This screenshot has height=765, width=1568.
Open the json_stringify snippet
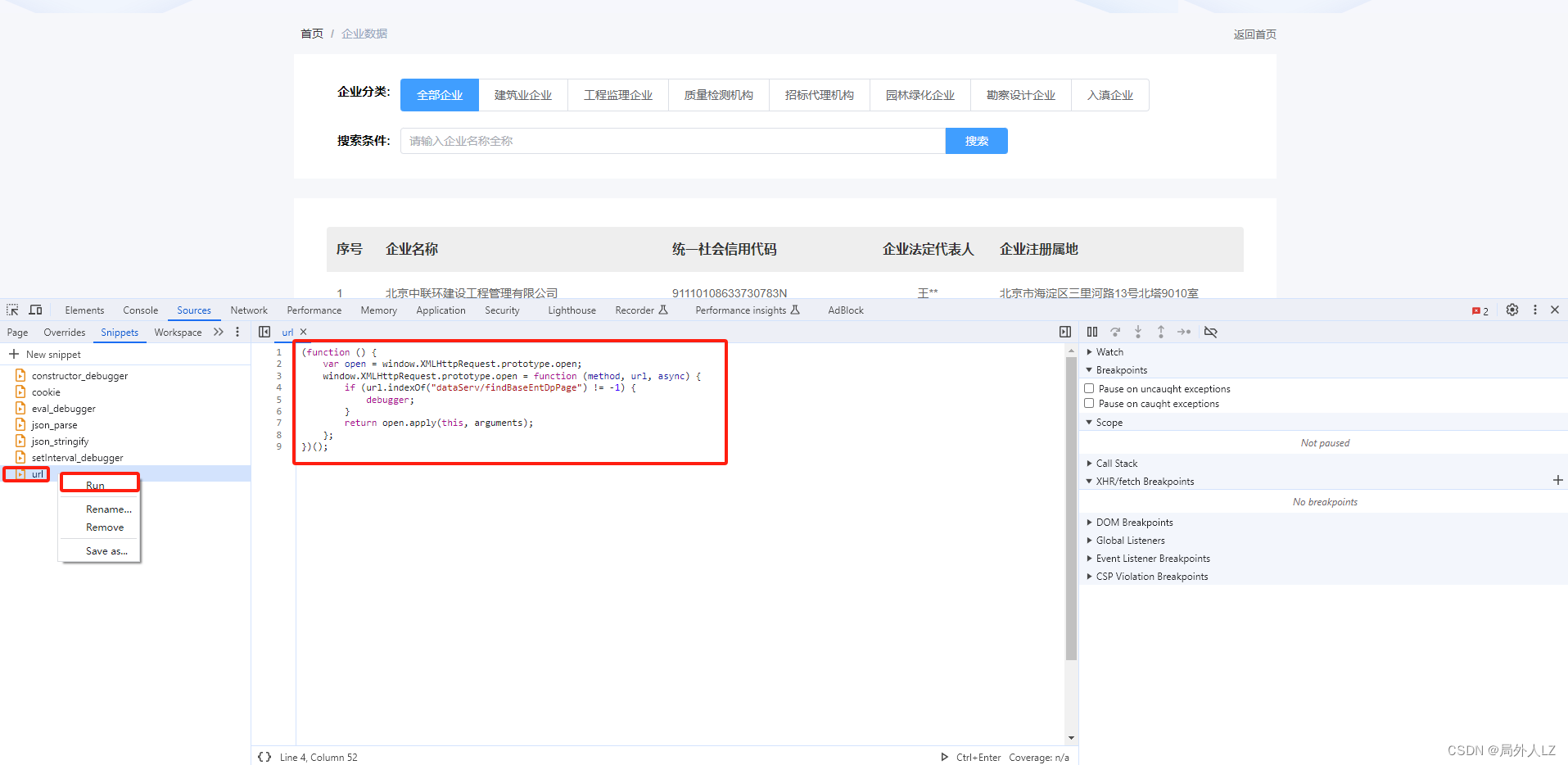(60, 441)
